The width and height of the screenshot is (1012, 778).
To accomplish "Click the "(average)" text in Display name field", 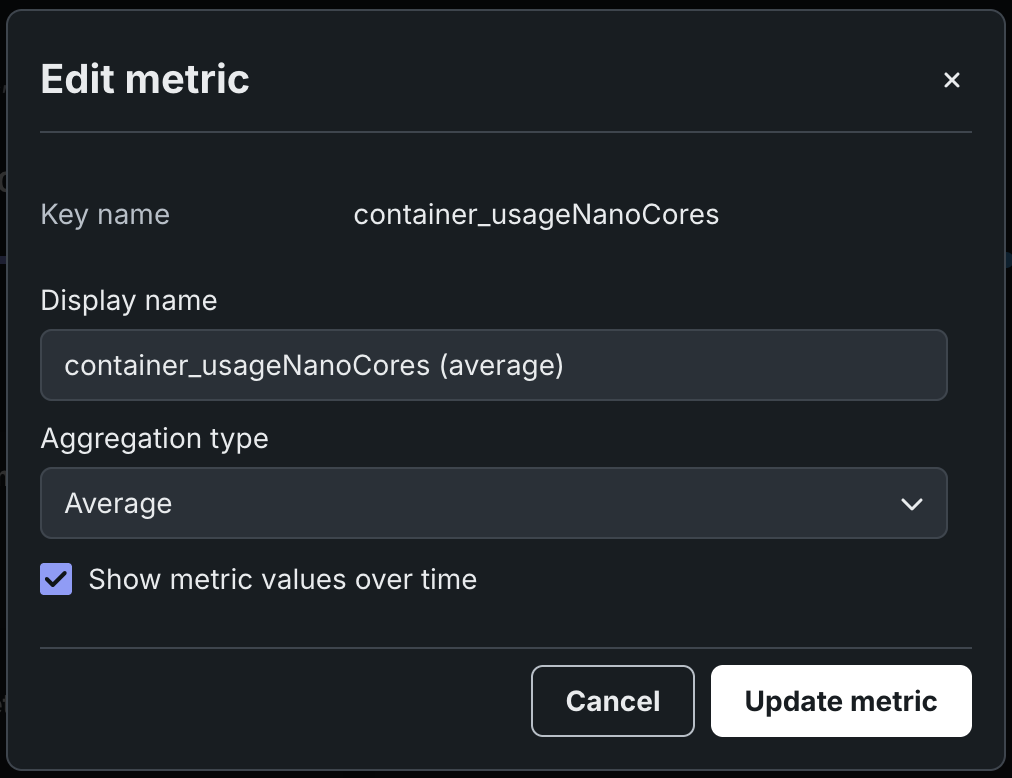I will pyautogui.click(x=501, y=365).
